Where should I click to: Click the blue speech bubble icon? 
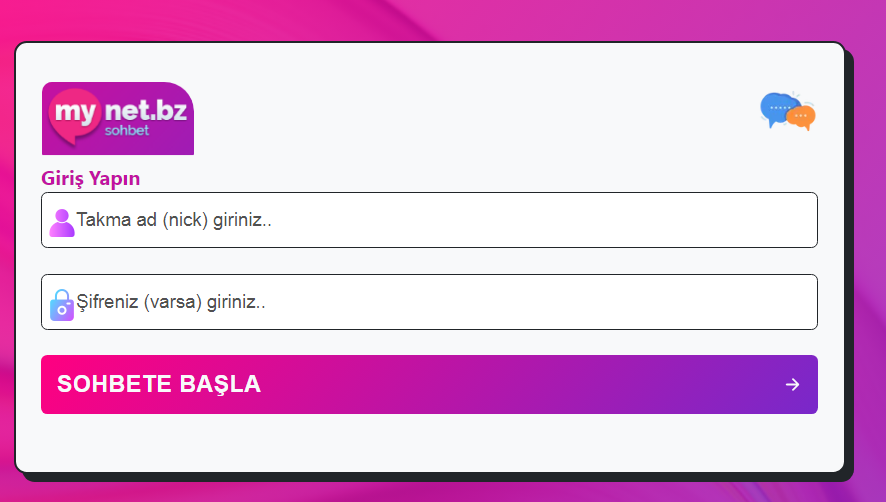pos(774,107)
